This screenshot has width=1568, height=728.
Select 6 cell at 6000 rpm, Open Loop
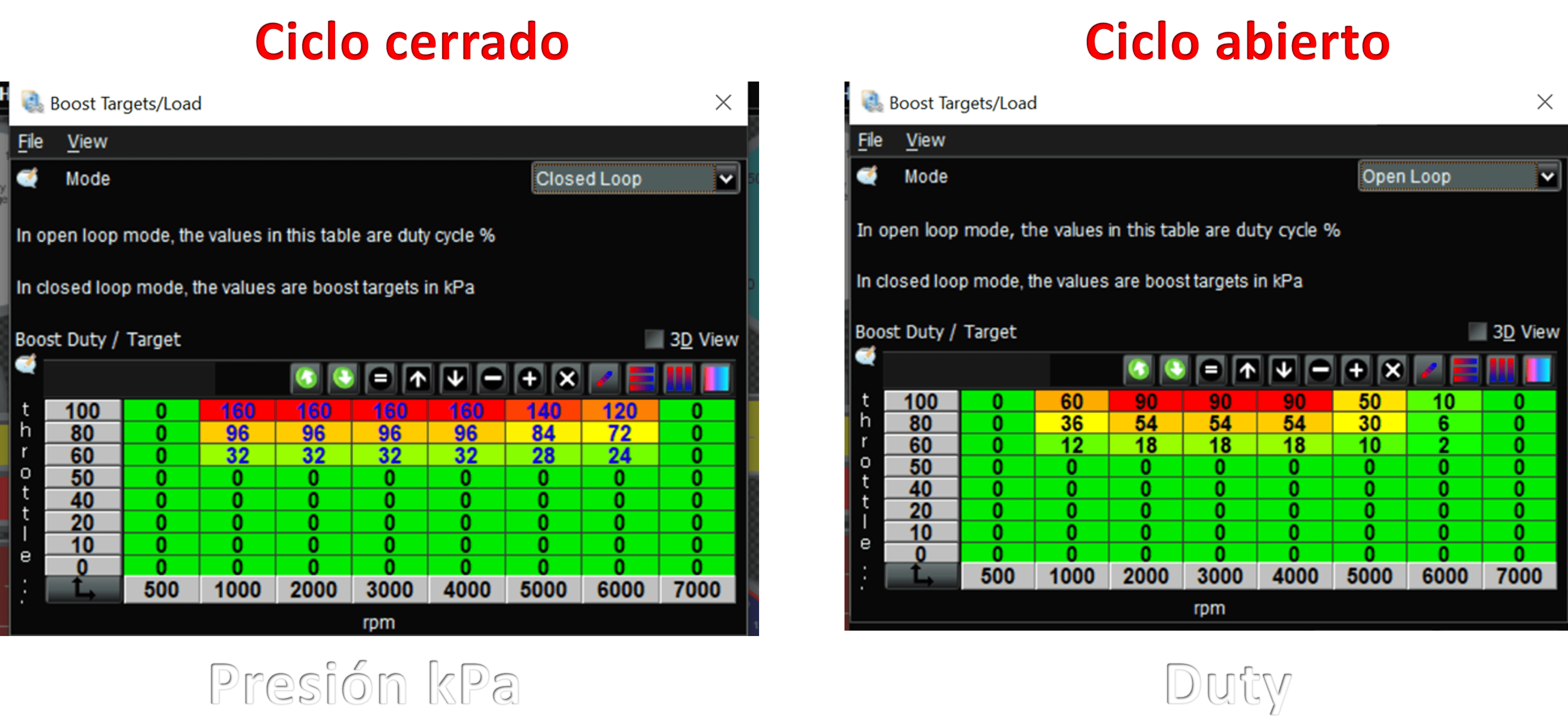1443,423
